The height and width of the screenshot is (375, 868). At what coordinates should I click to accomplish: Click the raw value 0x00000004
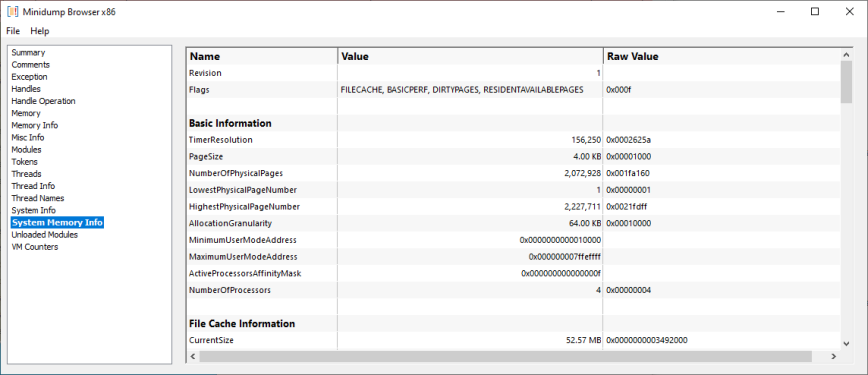click(x=628, y=290)
